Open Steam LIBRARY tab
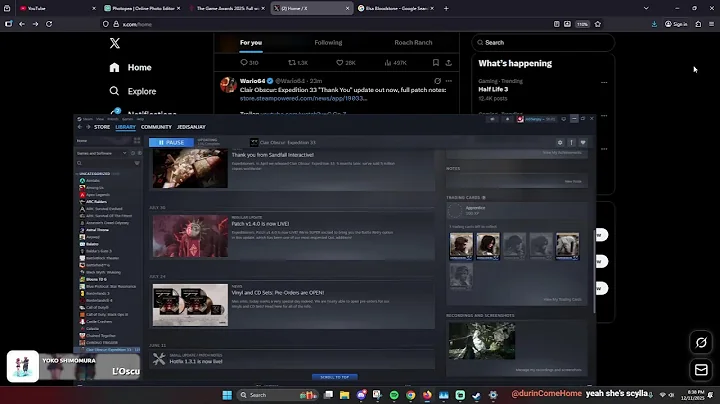This screenshot has width=720, height=404. [x=125, y=127]
